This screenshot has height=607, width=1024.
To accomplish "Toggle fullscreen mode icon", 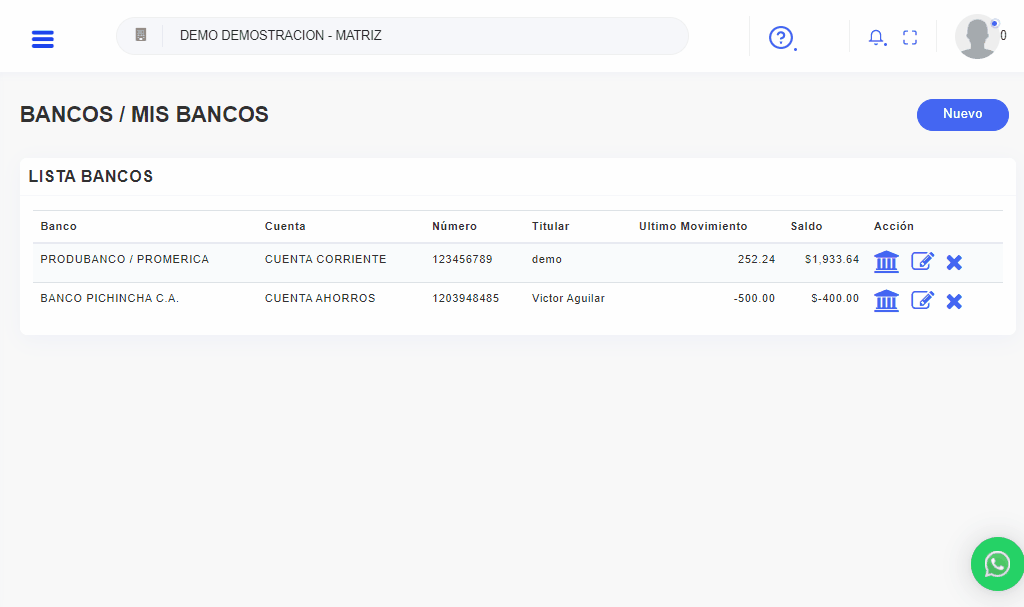I will 909,38.
